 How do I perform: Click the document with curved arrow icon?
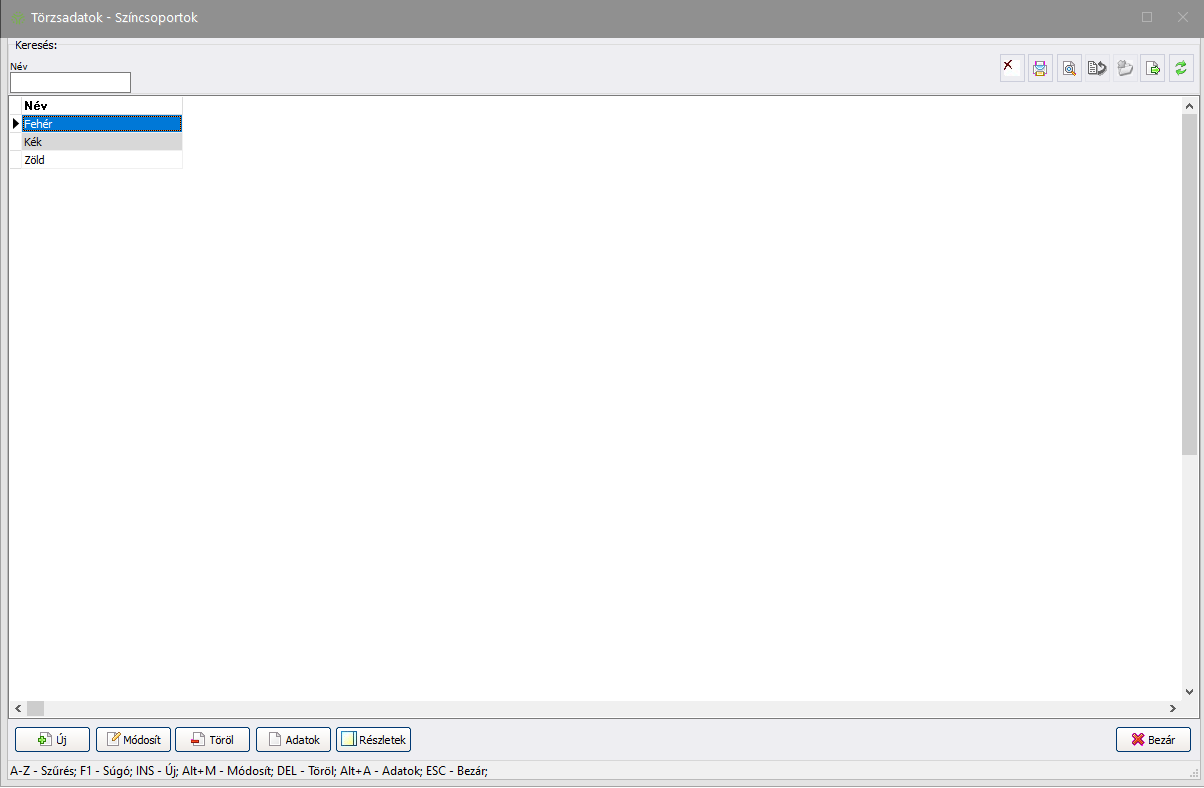1097,68
